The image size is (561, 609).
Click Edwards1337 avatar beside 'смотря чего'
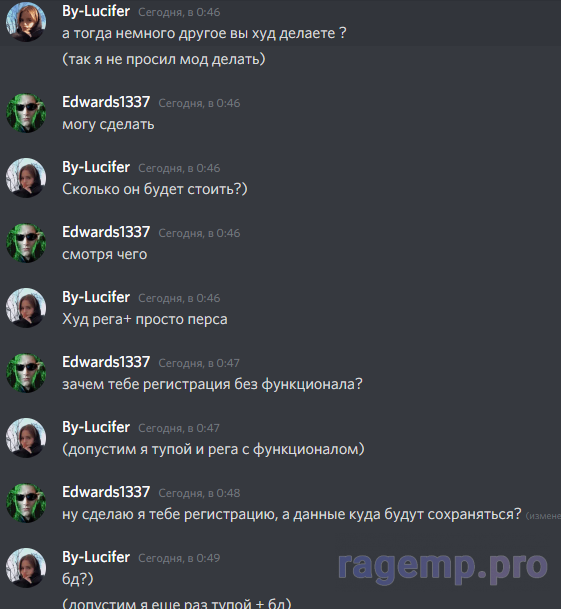[x=26, y=243]
